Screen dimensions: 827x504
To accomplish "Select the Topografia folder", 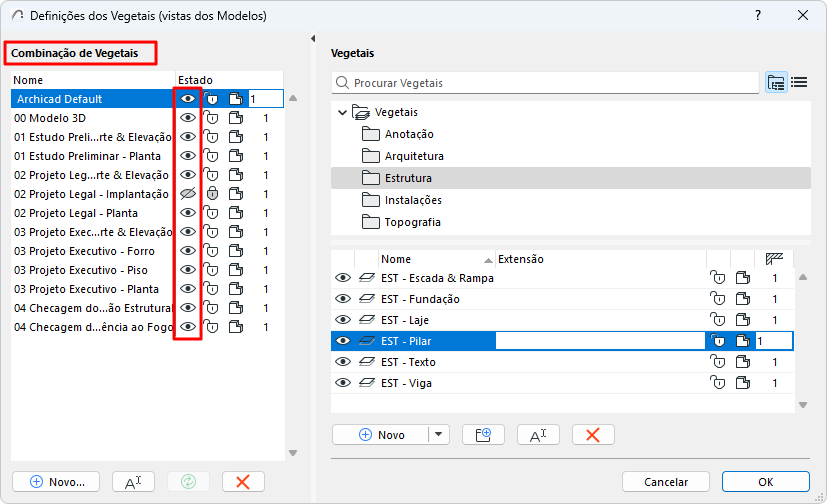I will click(412, 222).
